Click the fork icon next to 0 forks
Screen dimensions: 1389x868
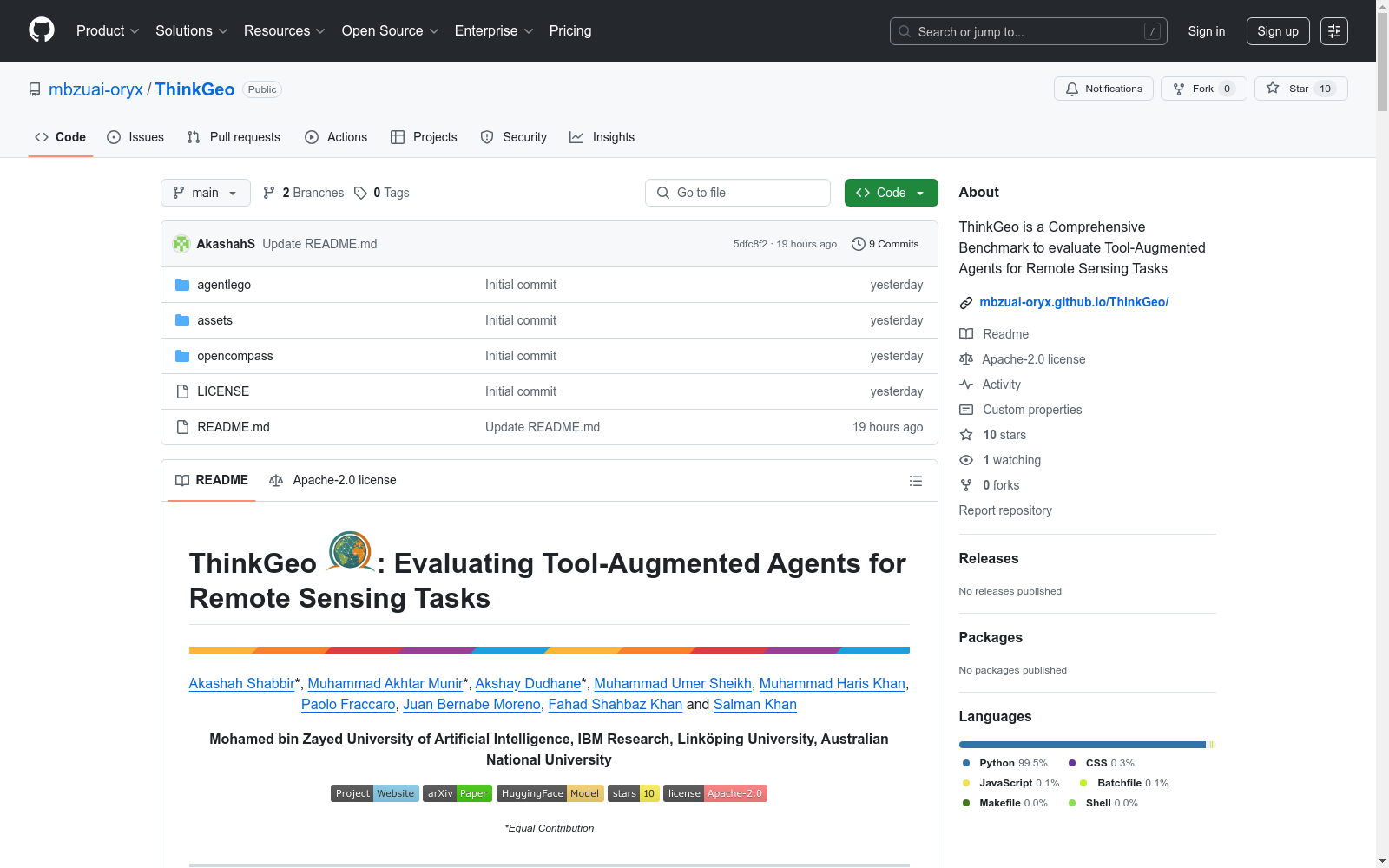[x=966, y=485]
